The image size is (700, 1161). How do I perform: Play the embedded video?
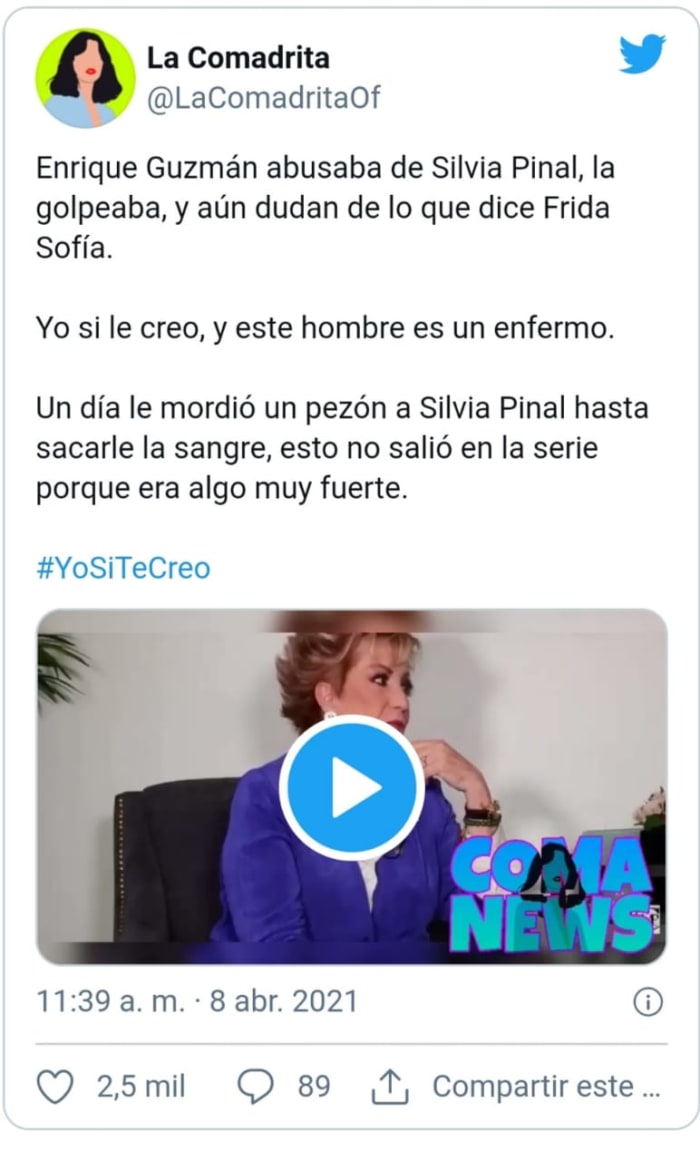[352, 787]
